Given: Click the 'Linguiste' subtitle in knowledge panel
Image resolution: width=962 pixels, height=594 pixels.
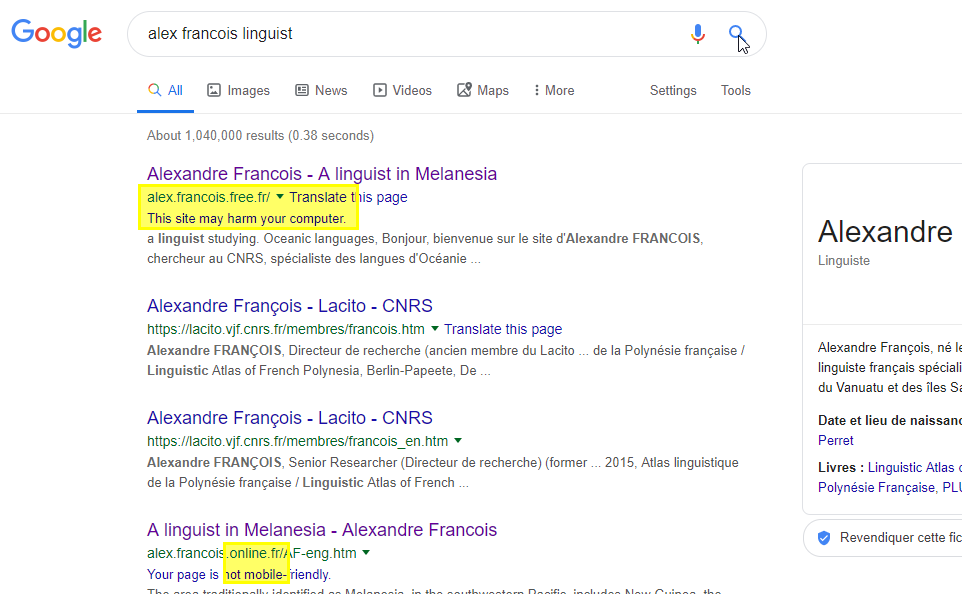Looking at the screenshot, I should tap(844, 261).
